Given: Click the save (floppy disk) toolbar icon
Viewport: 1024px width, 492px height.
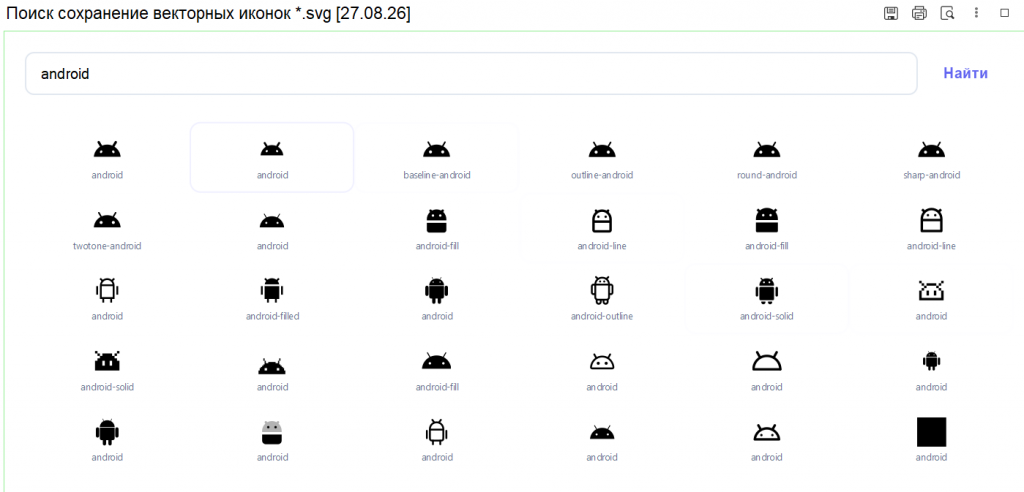Looking at the screenshot, I should (x=890, y=13).
